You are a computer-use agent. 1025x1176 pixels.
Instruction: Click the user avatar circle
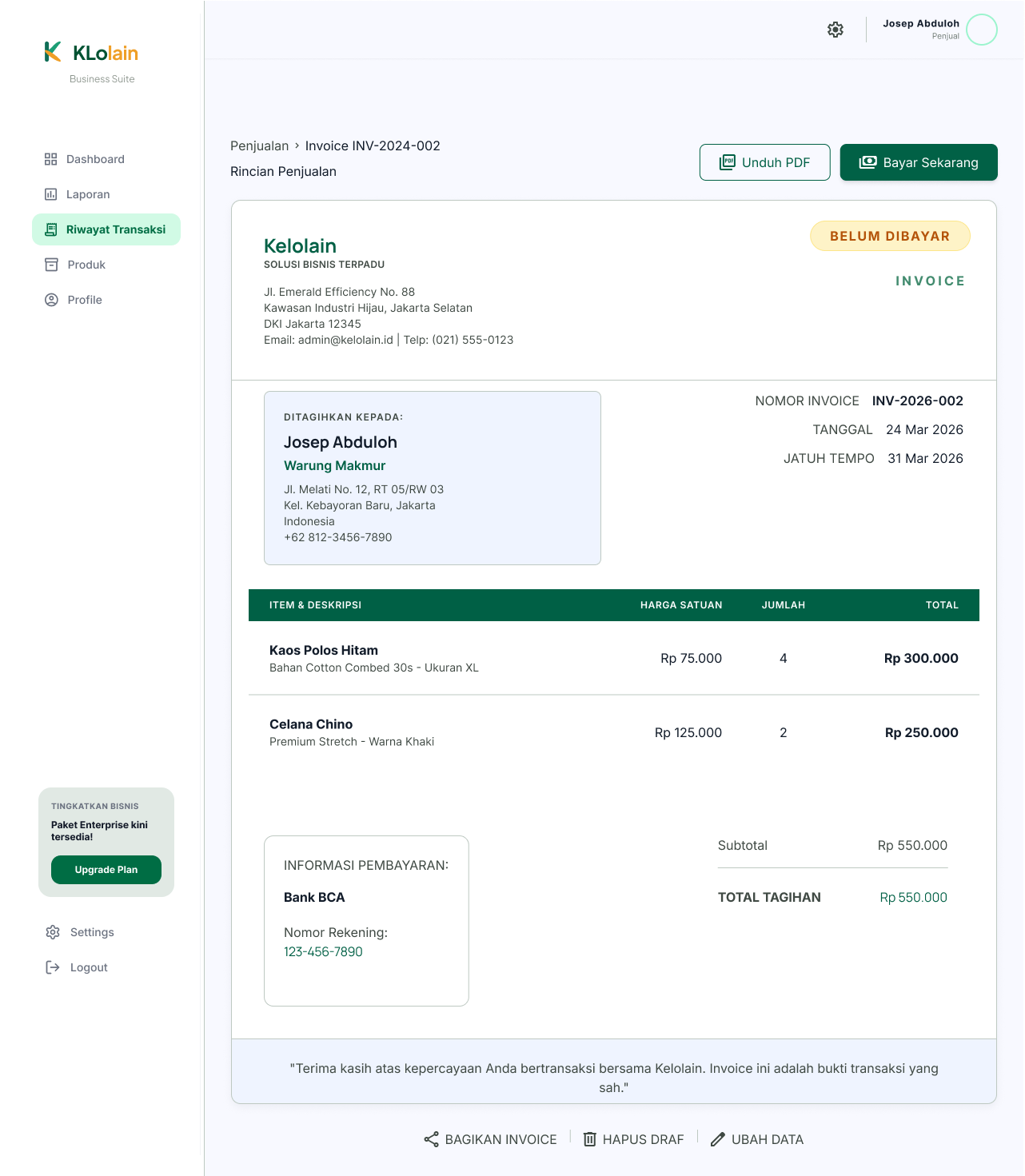click(982, 30)
